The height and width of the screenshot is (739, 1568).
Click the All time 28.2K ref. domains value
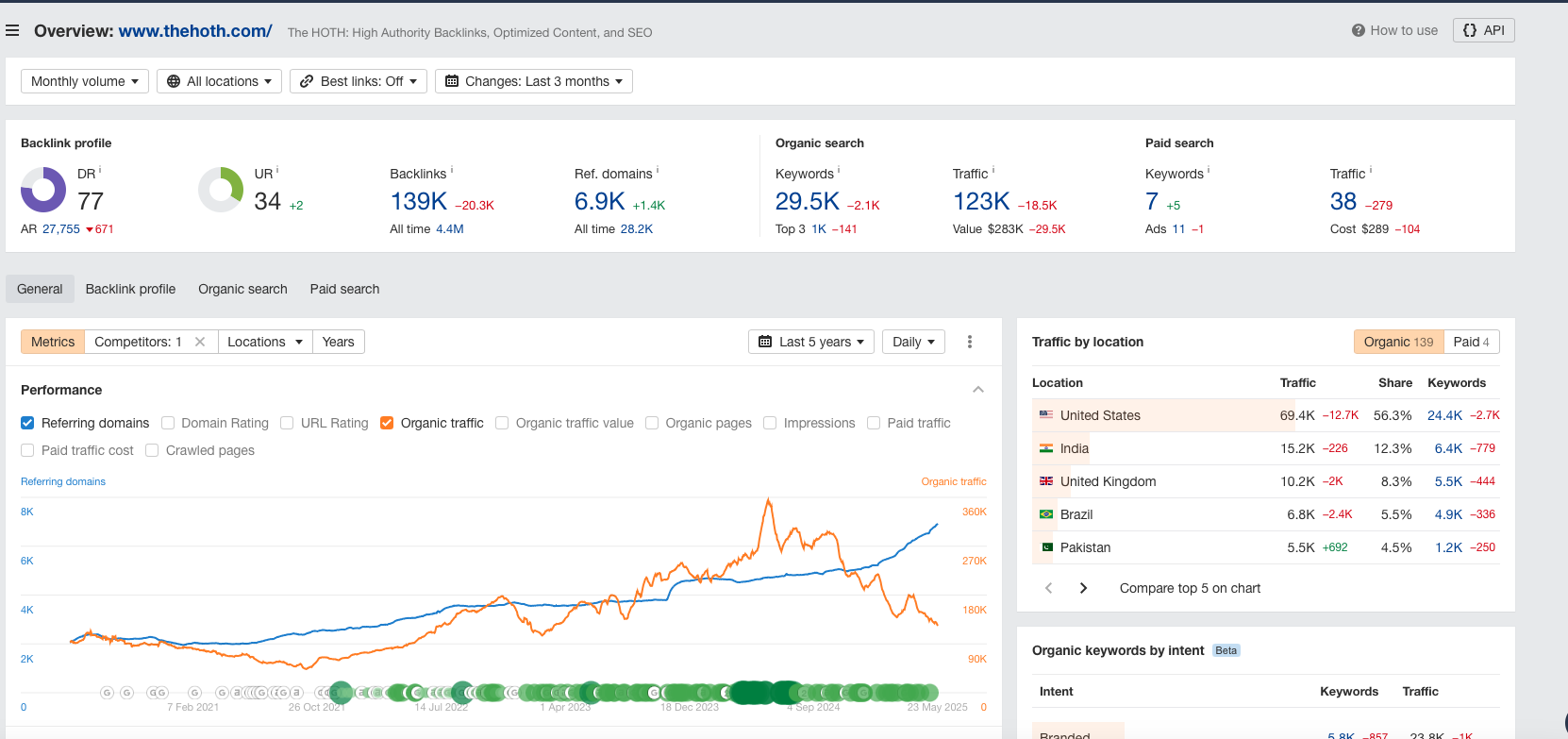click(x=637, y=229)
